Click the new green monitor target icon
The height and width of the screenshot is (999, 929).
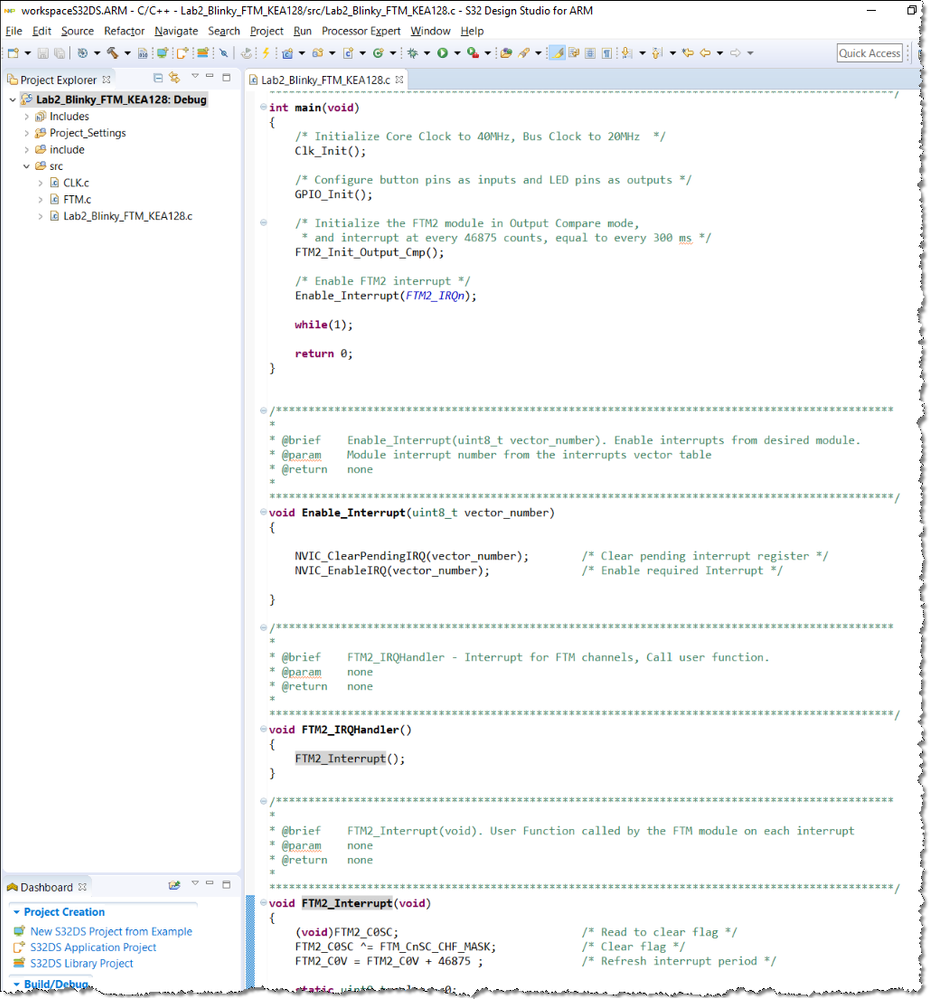click(162, 53)
